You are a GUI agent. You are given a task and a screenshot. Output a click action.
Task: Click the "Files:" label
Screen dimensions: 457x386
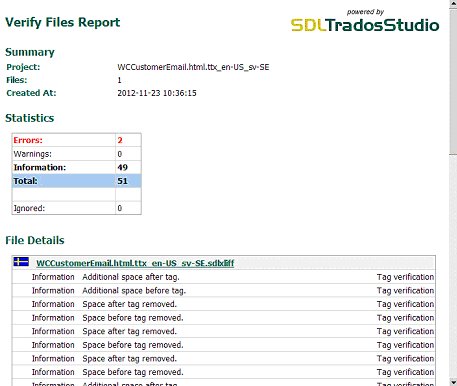point(17,80)
